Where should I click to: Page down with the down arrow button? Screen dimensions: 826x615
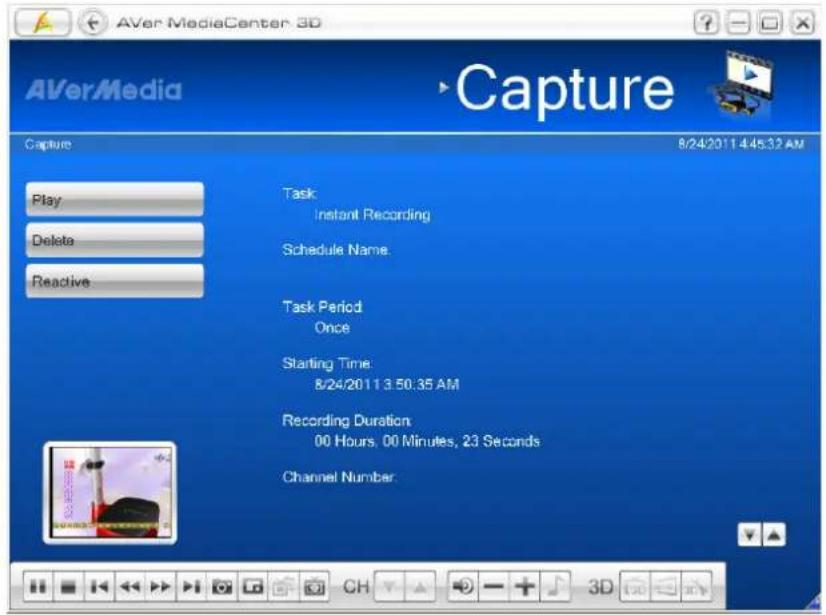click(x=749, y=535)
